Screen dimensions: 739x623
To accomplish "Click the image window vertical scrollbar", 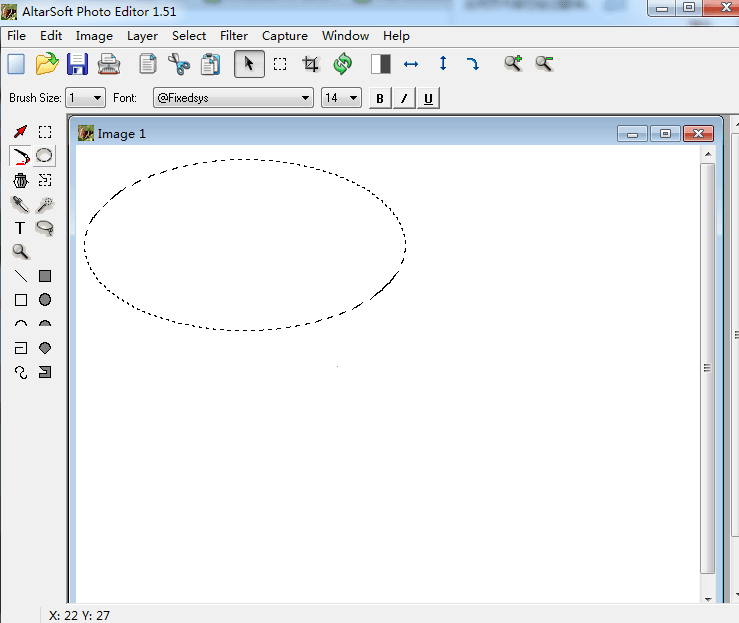I will pyautogui.click(x=708, y=368).
